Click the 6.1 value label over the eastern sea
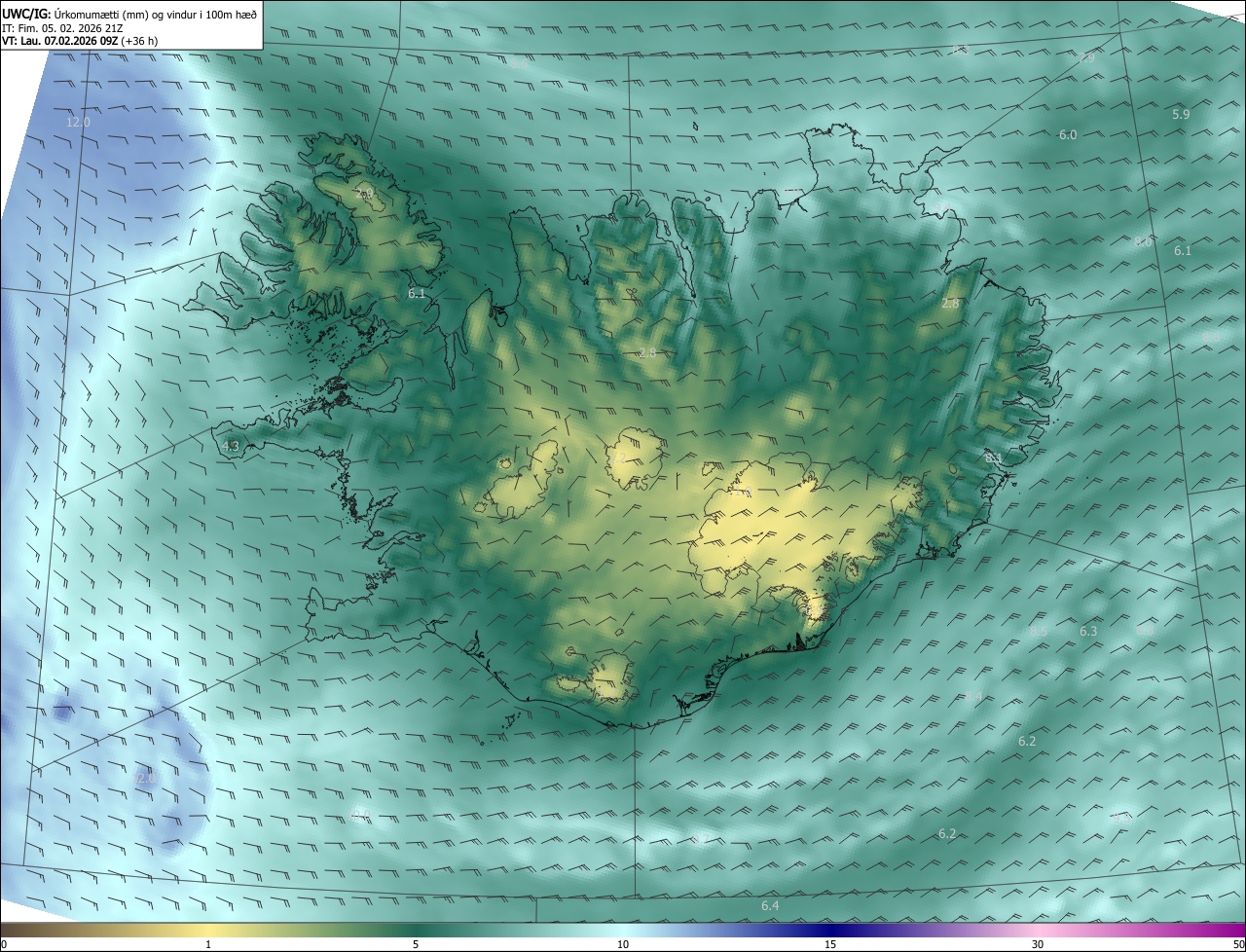The width and height of the screenshot is (1246, 952). click(1183, 251)
